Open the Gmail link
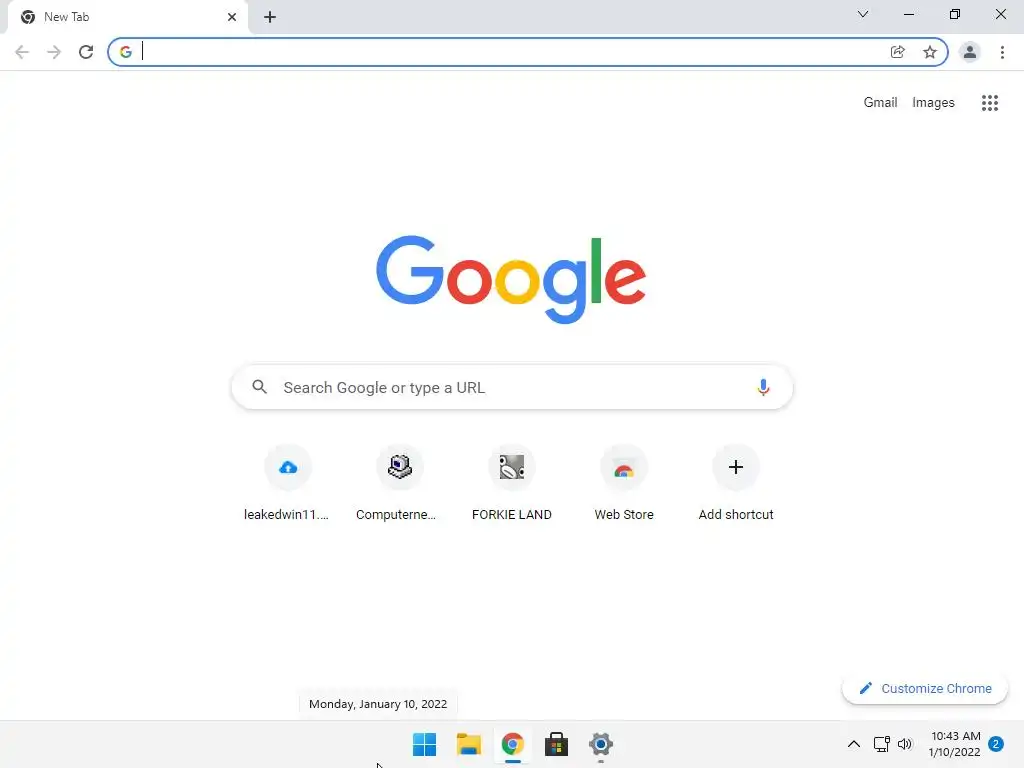 point(880,103)
